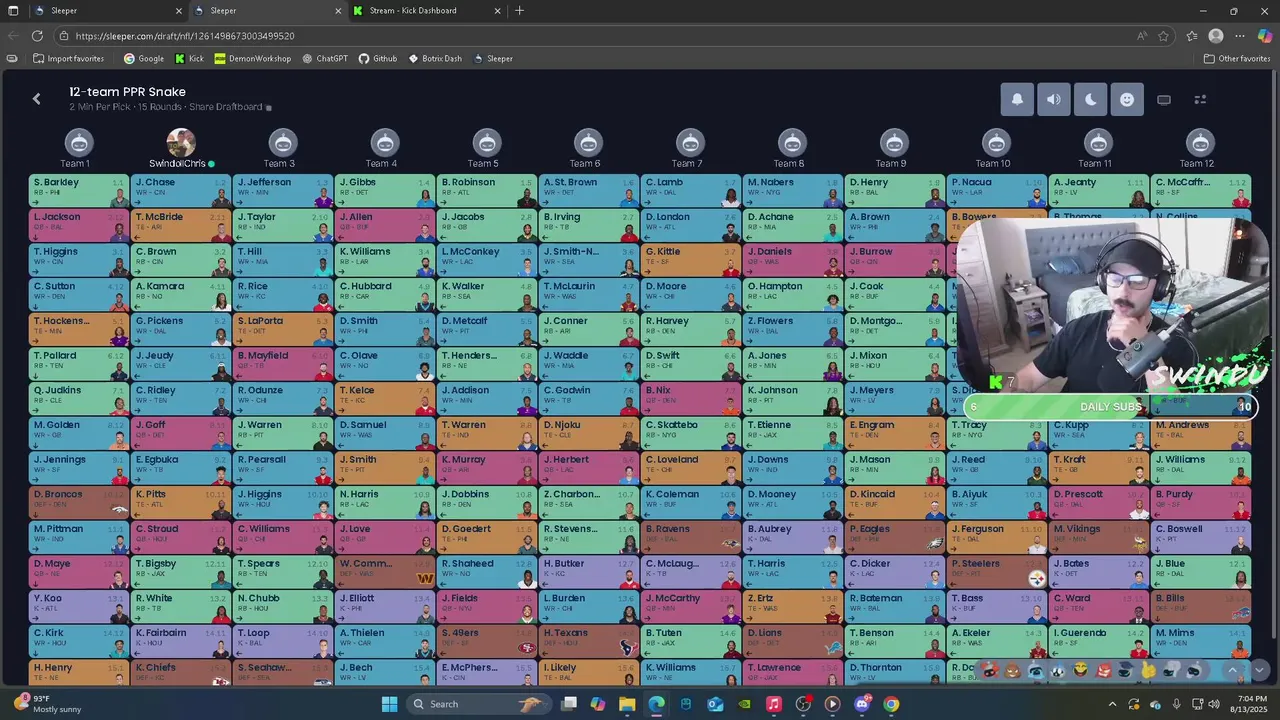Click the taskbar Search box
This screenshot has height=720, width=1280.
(x=480, y=704)
